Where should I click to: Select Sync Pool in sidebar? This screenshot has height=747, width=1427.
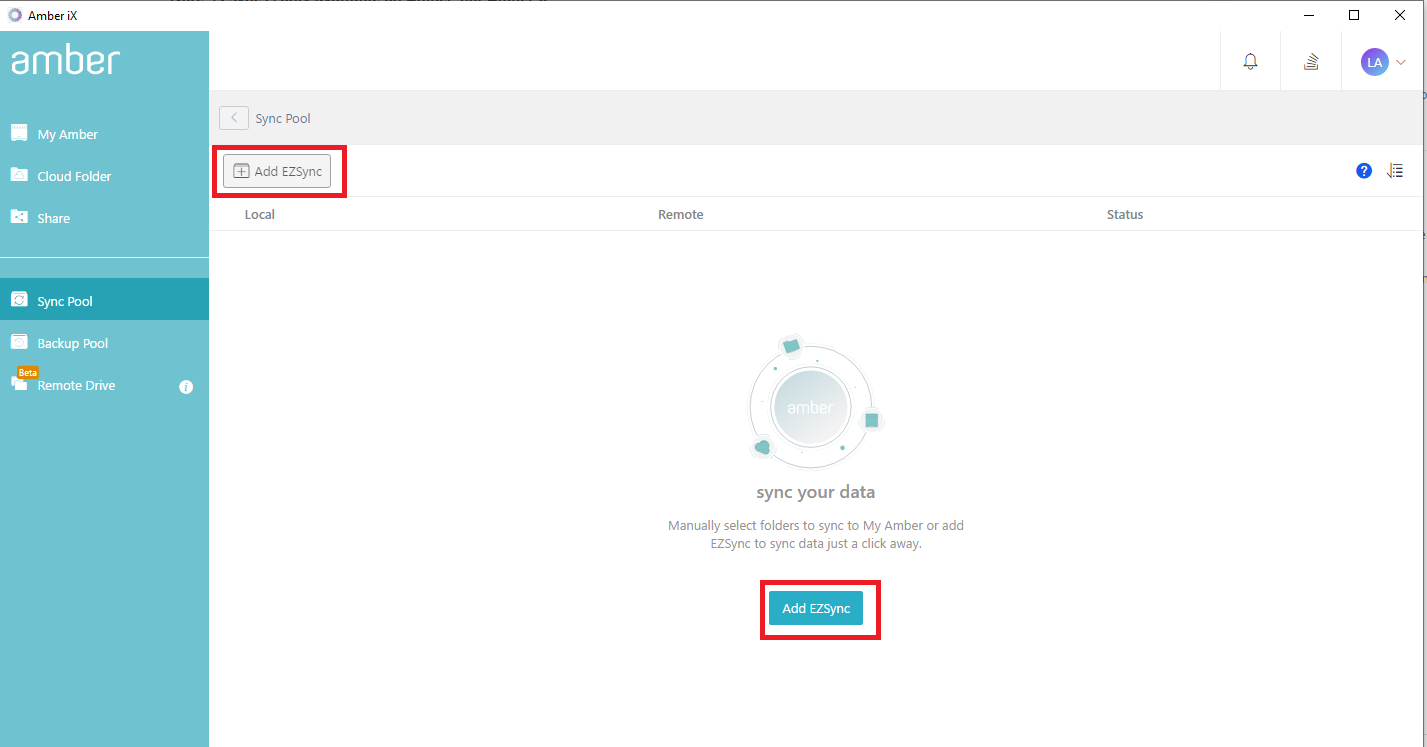pyautogui.click(x=104, y=300)
